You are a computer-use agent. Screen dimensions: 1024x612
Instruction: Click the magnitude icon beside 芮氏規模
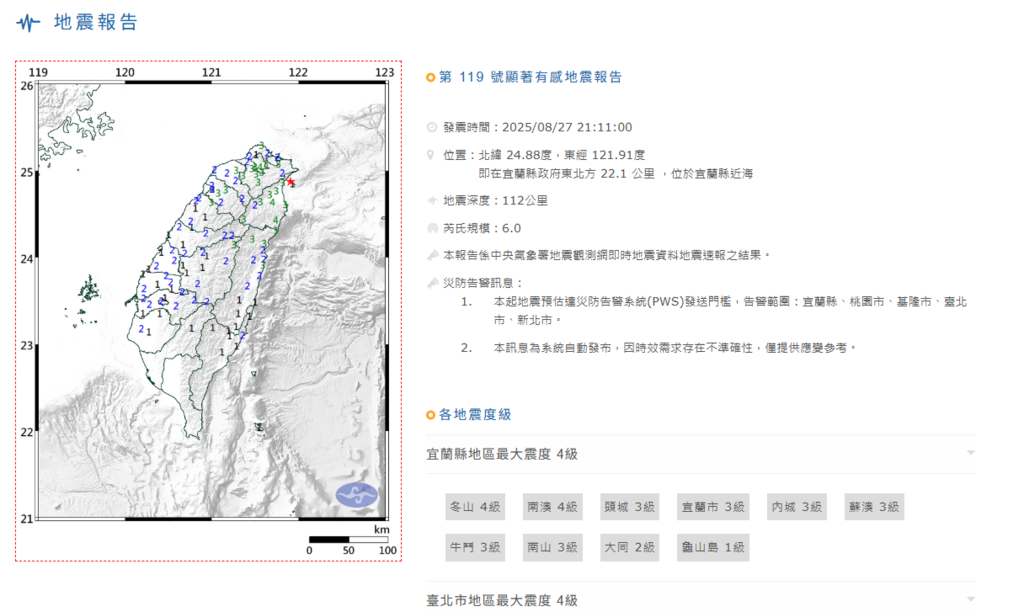[x=431, y=228]
